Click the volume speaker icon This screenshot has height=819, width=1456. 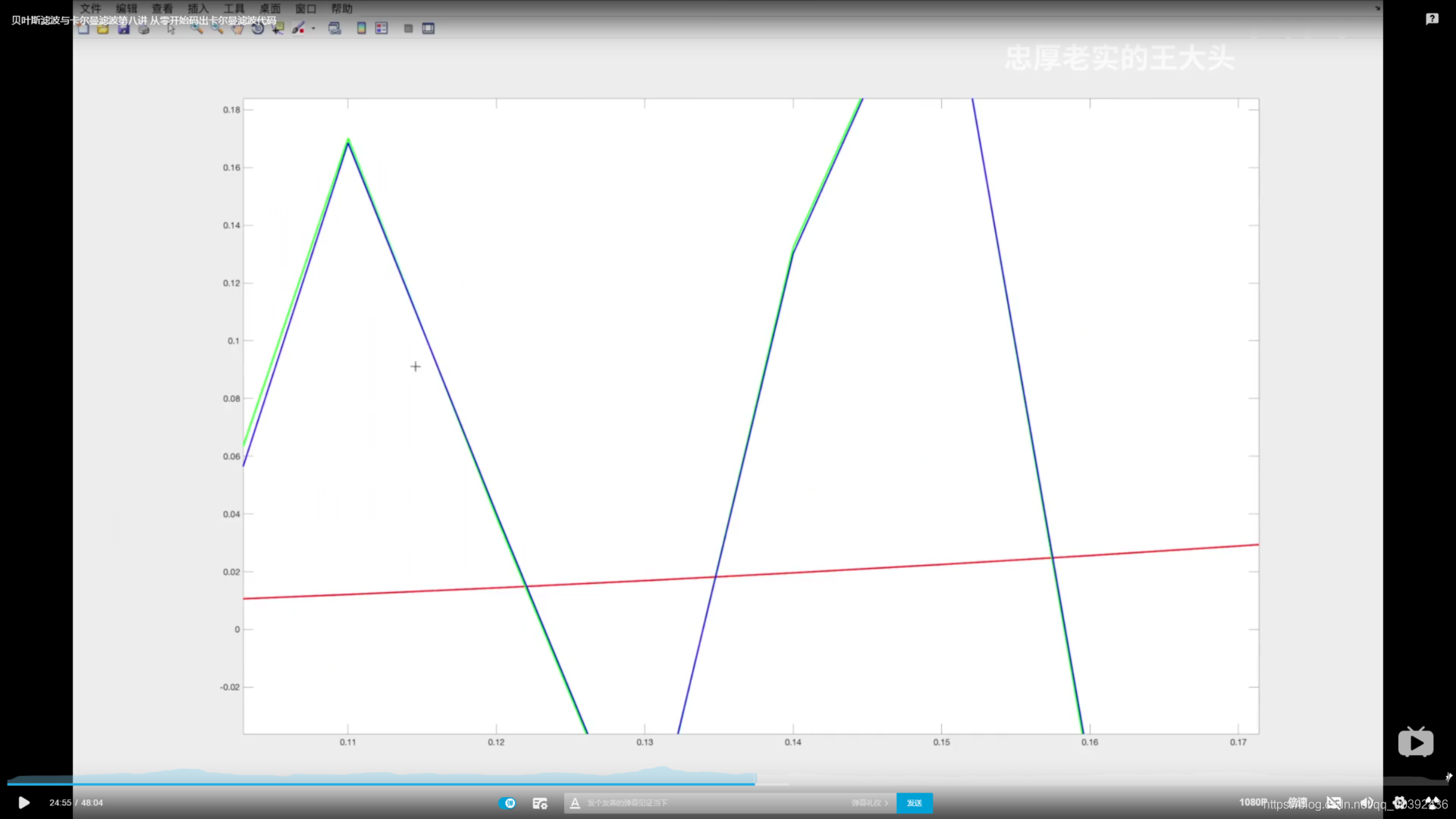pyautogui.click(x=1367, y=802)
